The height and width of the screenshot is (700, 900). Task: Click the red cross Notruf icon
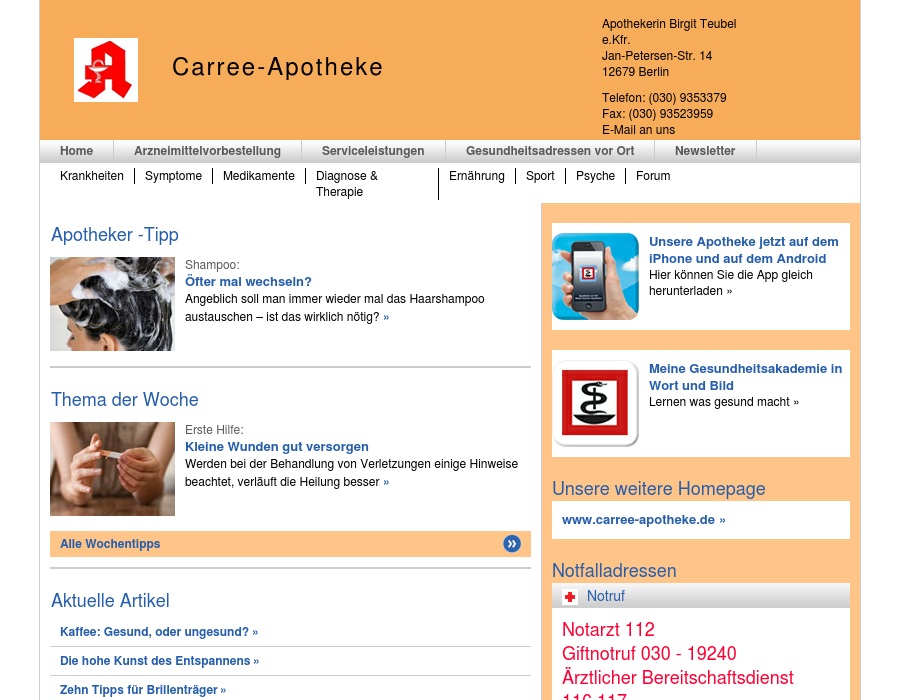[x=570, y=597]
